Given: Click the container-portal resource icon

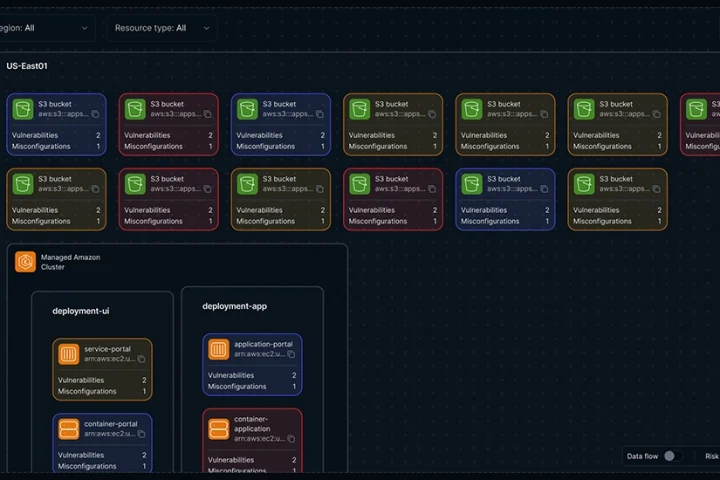Looking at the screenshot, I should [68, 429].
